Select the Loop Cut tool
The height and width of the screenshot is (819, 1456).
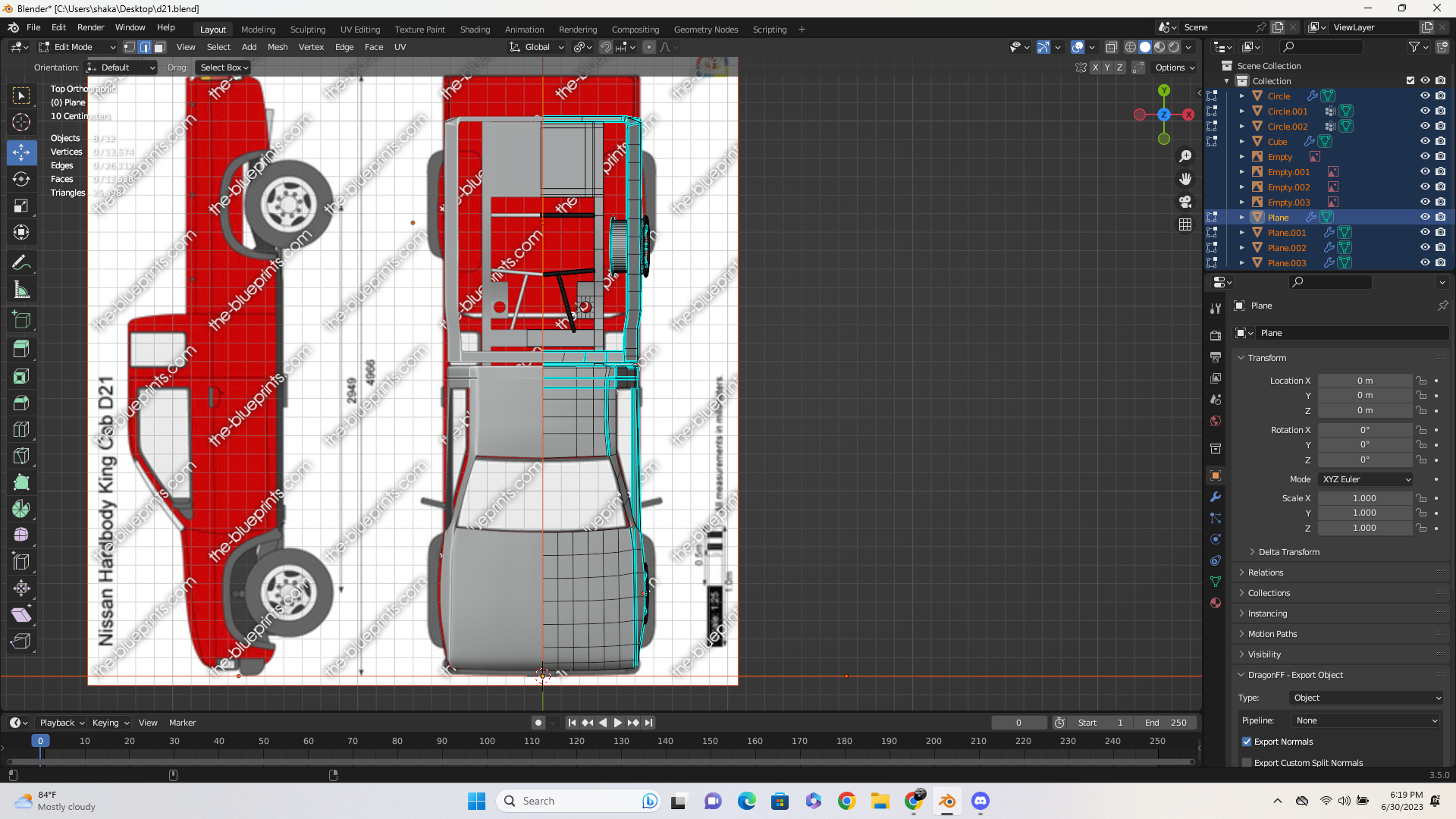coord(21,428)
